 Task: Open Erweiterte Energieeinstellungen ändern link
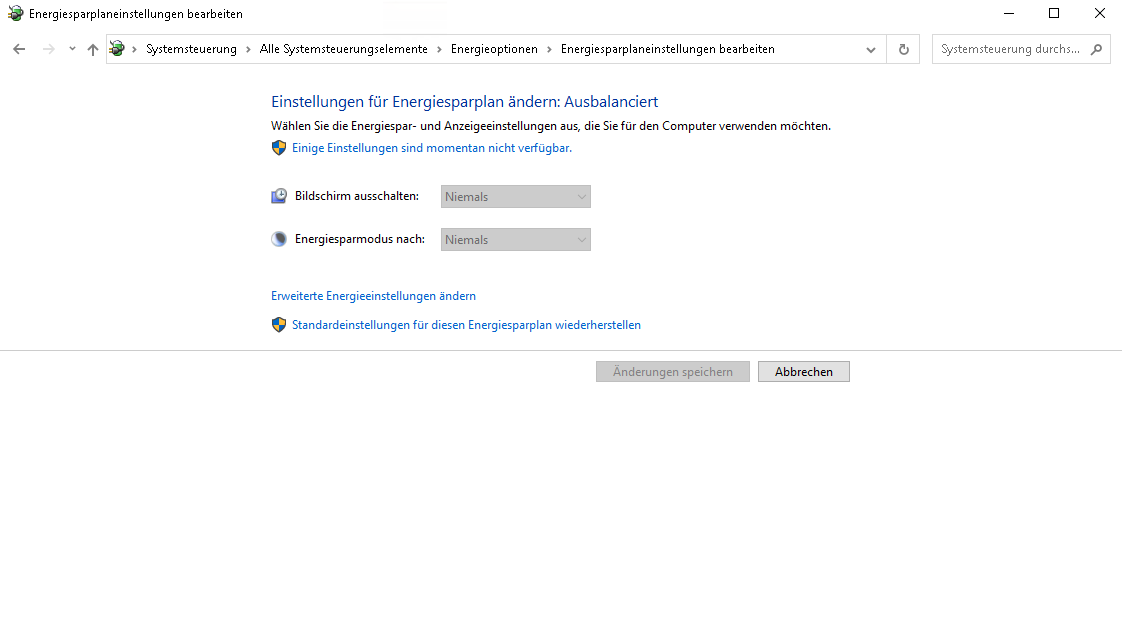point(373,296)
